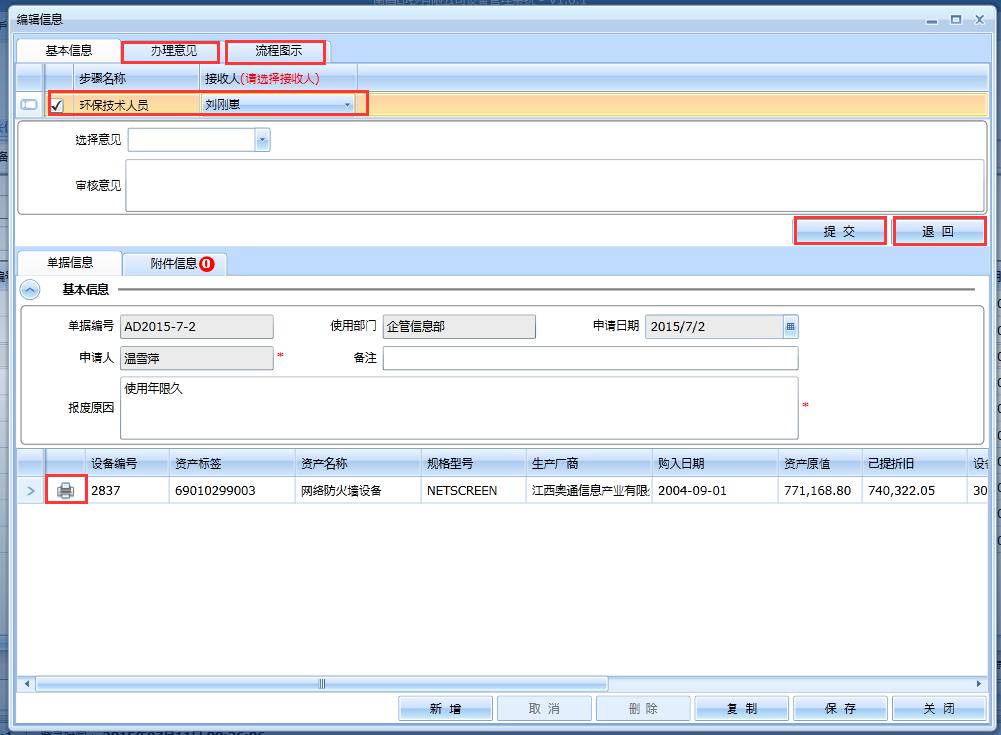Viewport: 1001px width, 735px height.
Task: Click into the 审核意见 text area
Action: (554, 186)
